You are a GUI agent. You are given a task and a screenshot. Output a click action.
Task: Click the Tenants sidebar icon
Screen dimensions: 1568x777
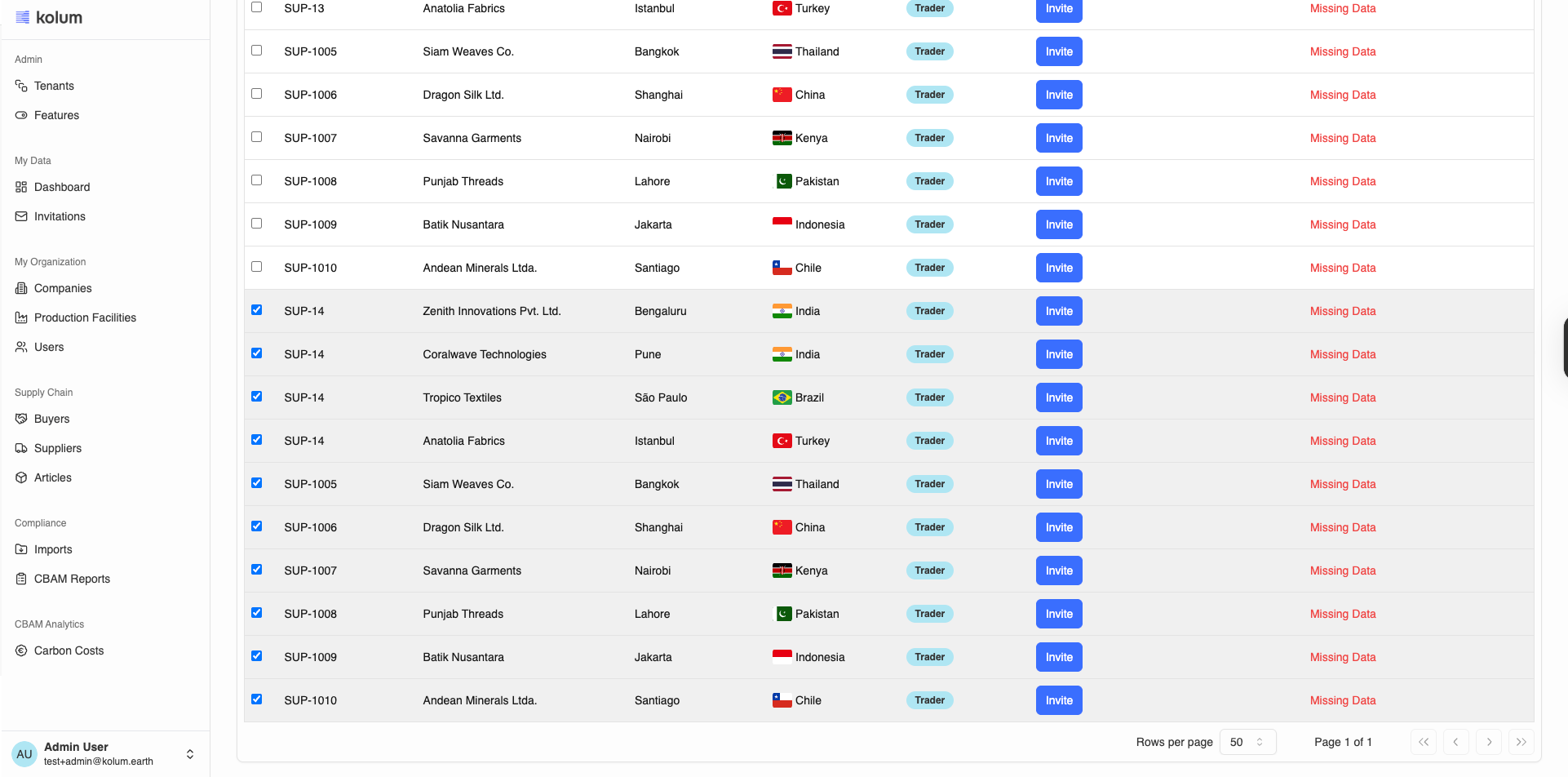click(x=21, y=86)
